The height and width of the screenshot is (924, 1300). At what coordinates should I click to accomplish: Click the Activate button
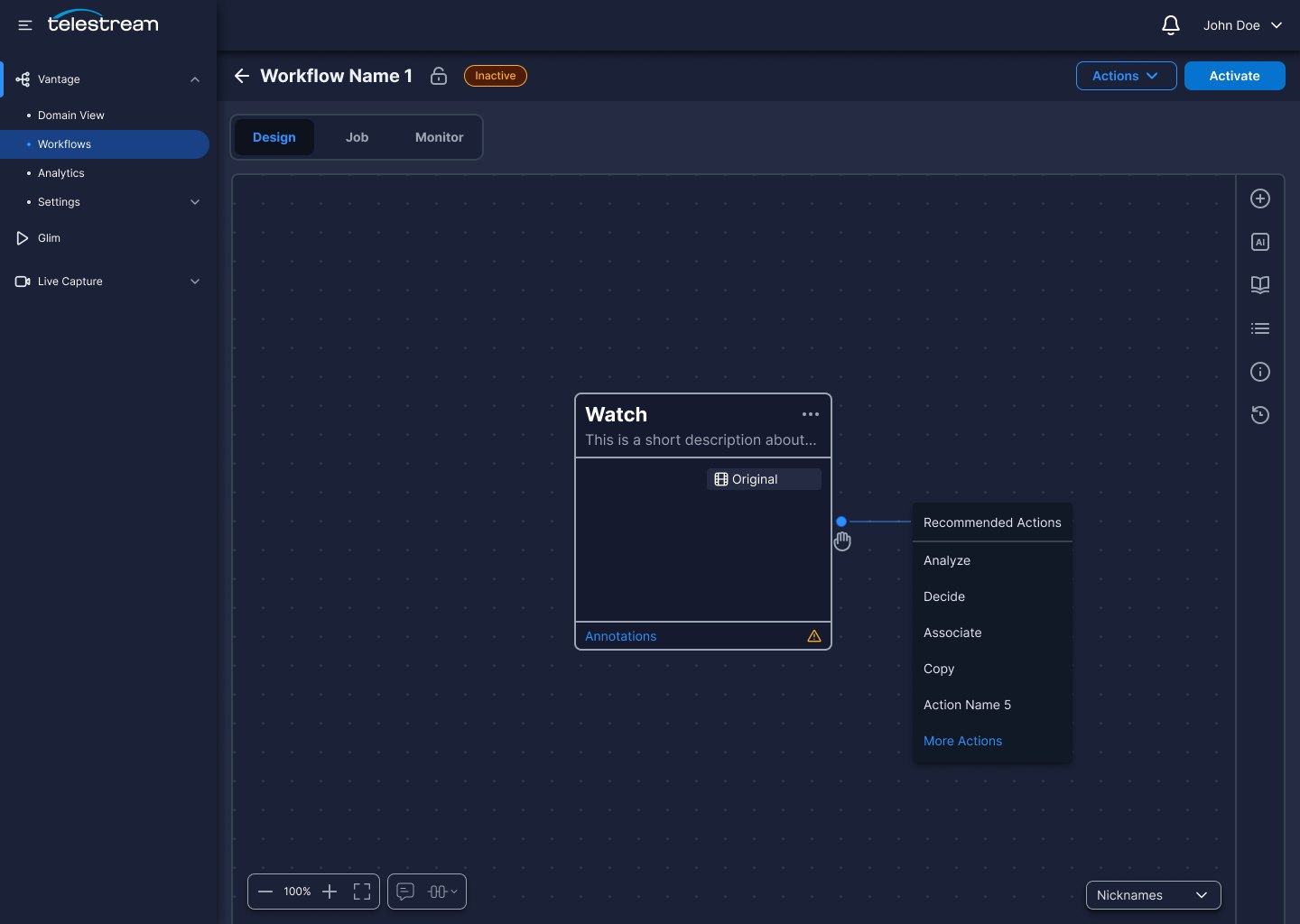[x=1234, y=76]
